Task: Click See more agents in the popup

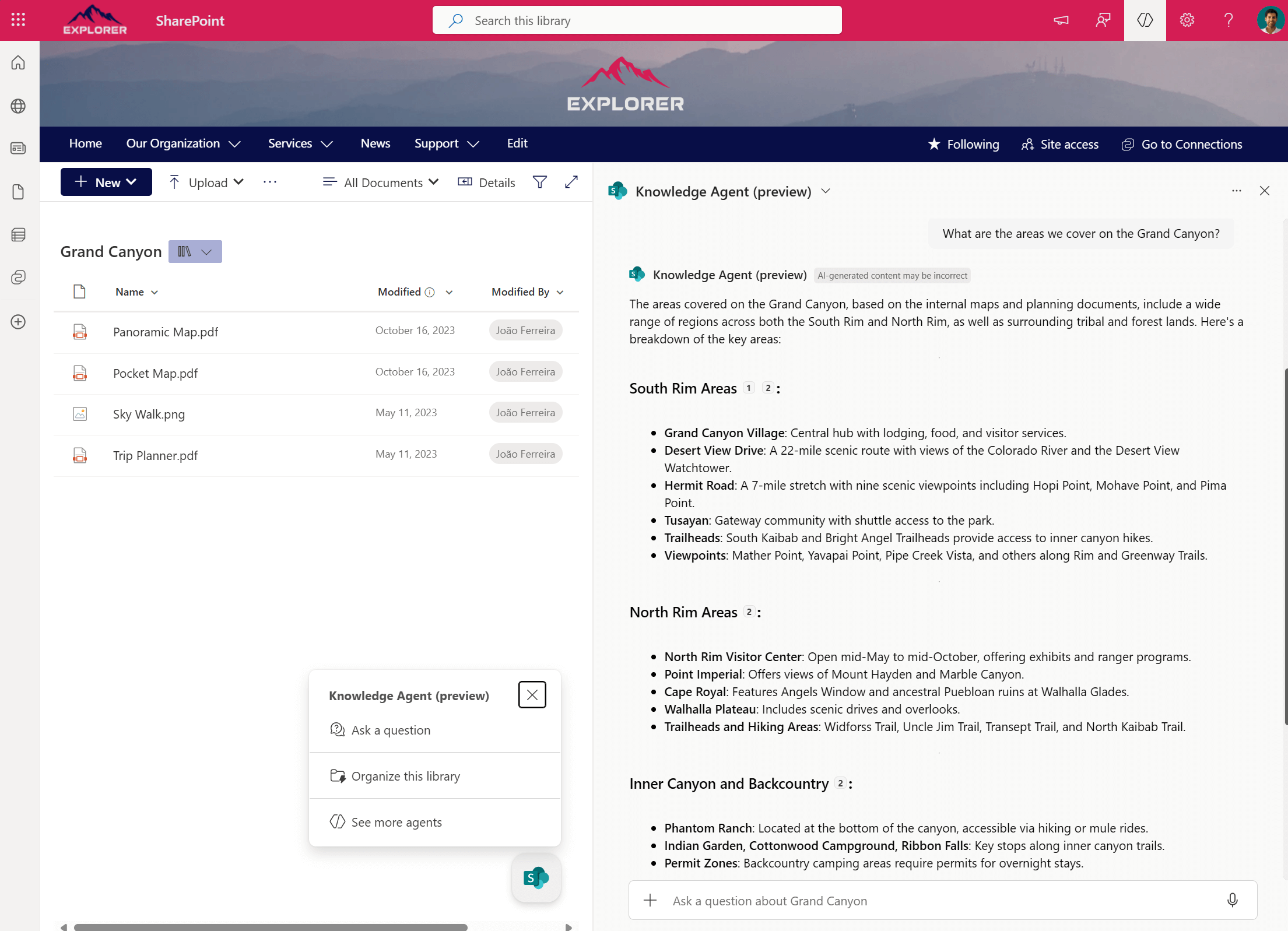Action: (396, 822)
